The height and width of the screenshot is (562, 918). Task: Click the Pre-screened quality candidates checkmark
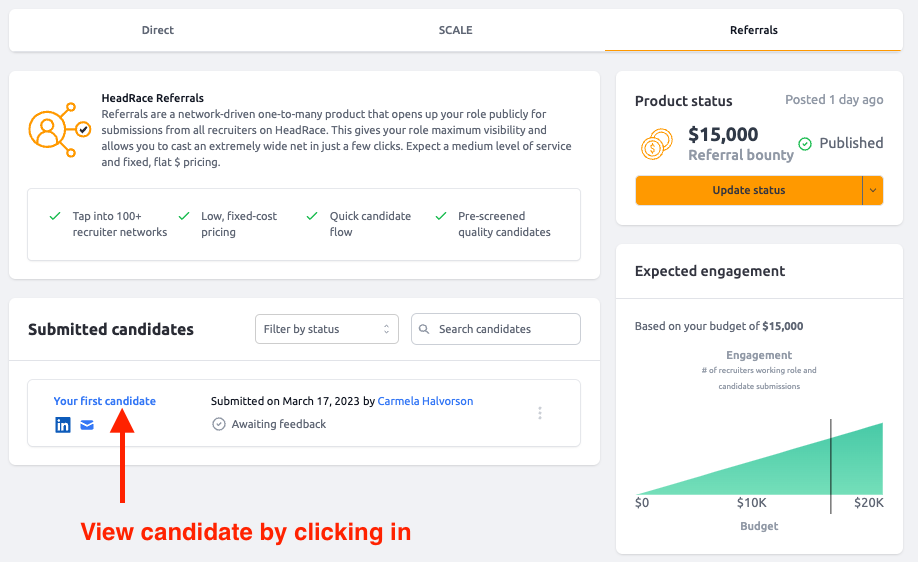tap(441, 216)
